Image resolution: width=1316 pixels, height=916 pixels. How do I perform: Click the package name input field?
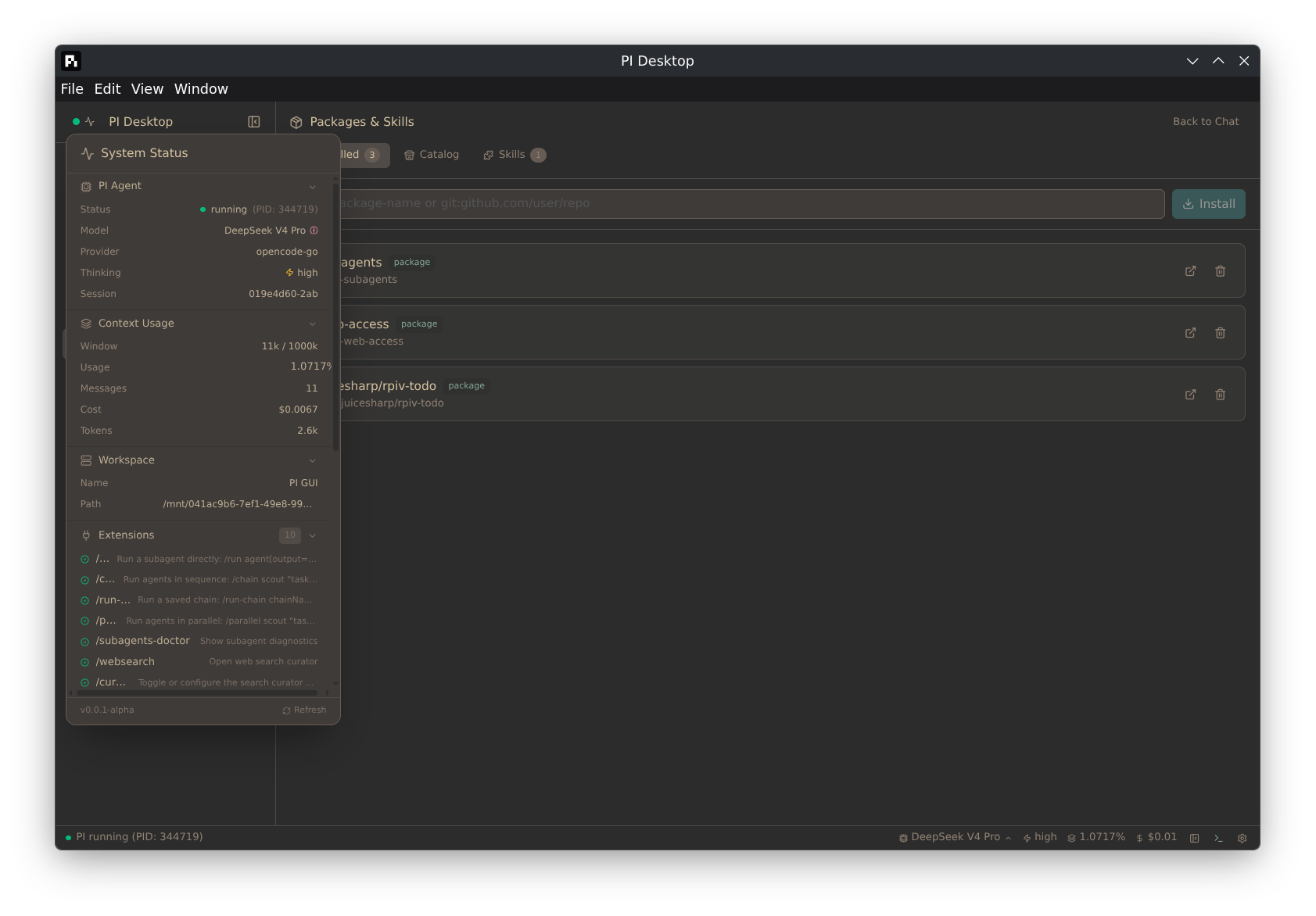tap(752, 204)
